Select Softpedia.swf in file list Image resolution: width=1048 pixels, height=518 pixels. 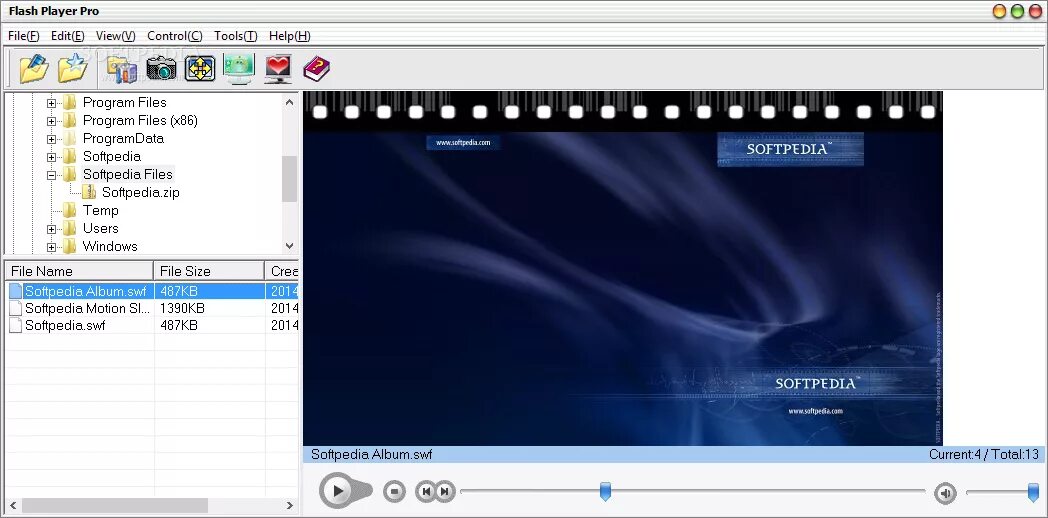[65, 326]
